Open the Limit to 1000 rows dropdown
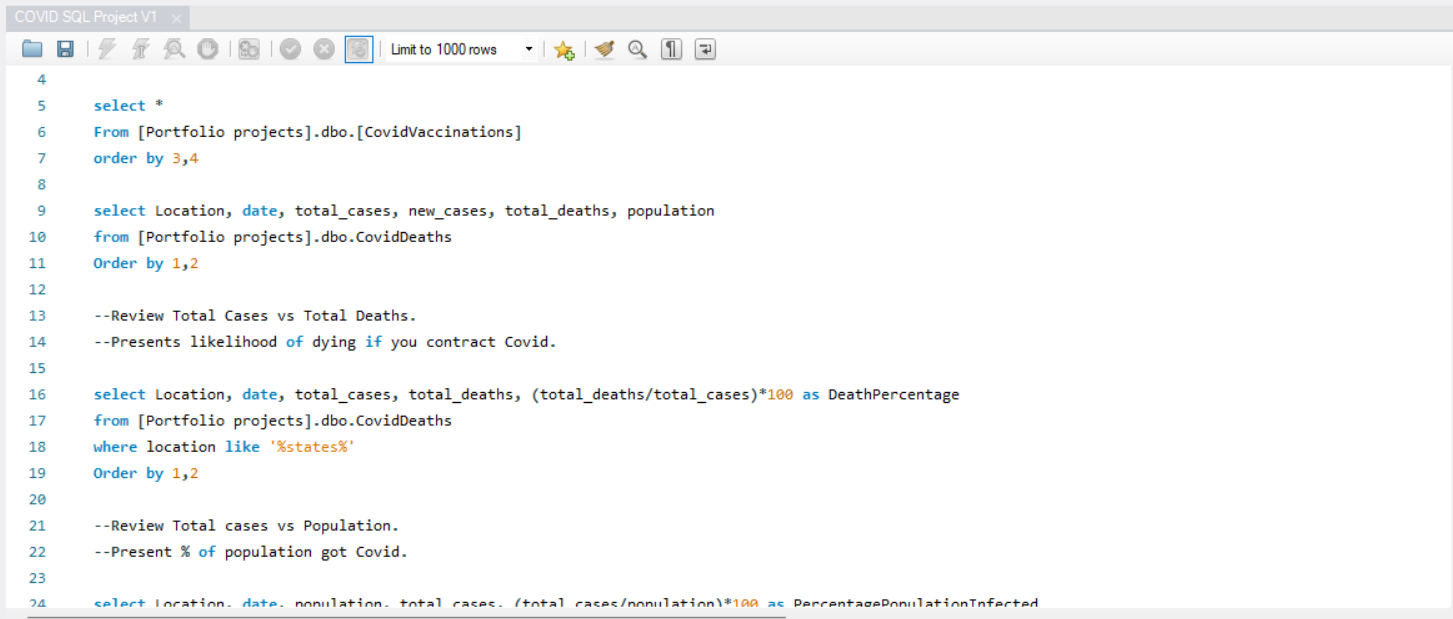1453x619 pixels. pos(529,49)
